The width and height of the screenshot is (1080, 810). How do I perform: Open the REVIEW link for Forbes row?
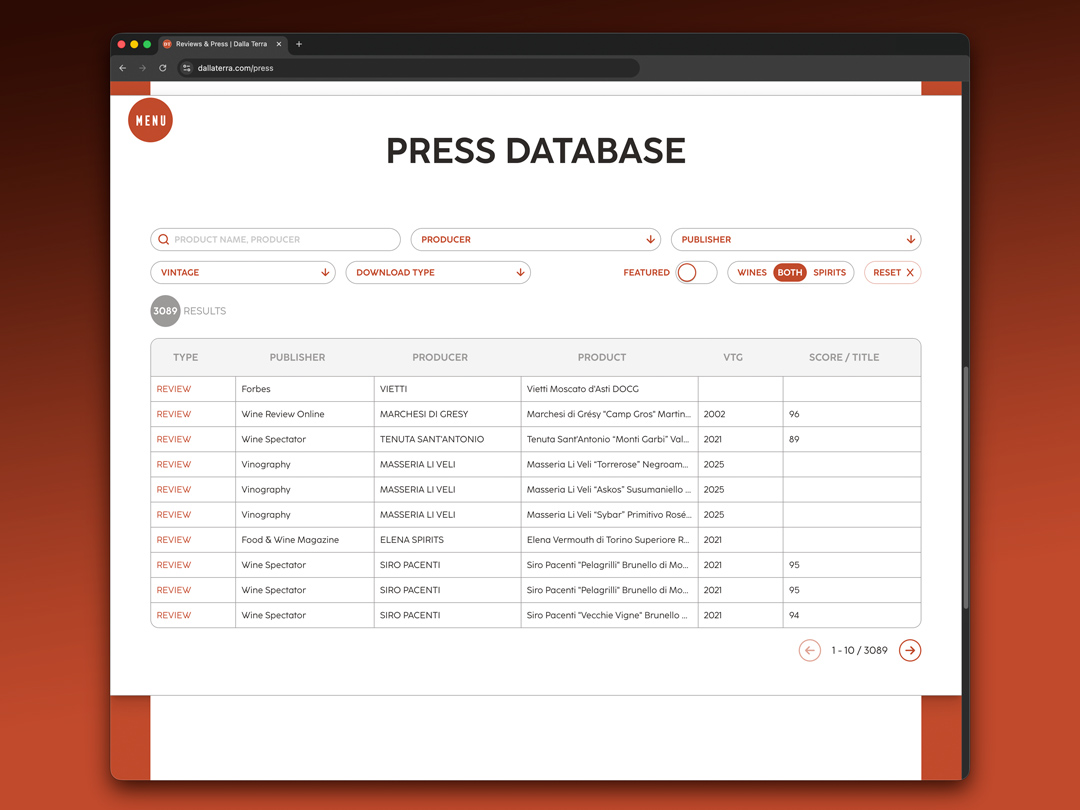click(x=174, y=389)
